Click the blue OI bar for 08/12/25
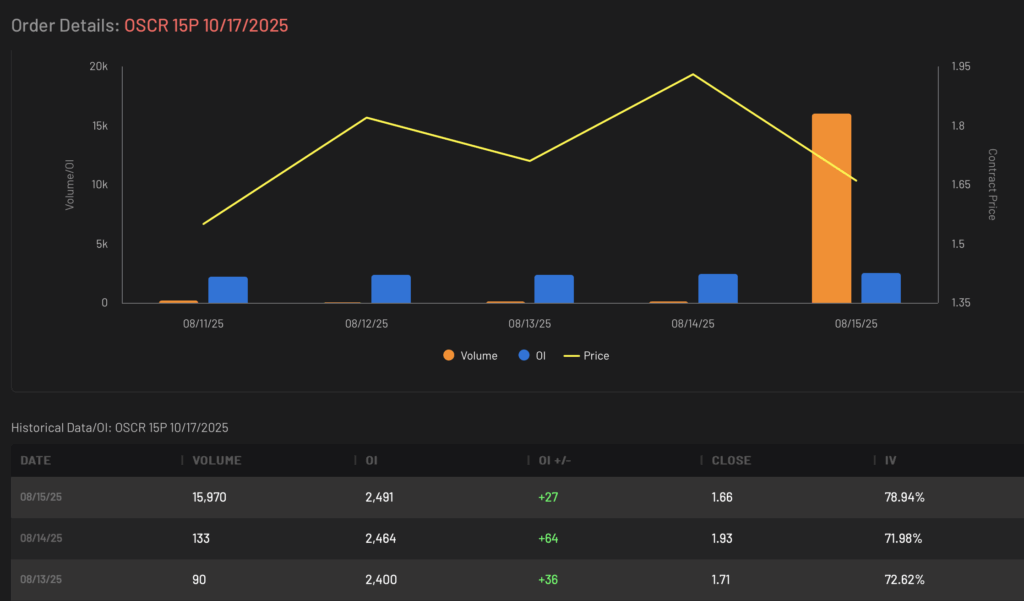The width and height of the screenshot is (1024, 601). click(391, 289)
